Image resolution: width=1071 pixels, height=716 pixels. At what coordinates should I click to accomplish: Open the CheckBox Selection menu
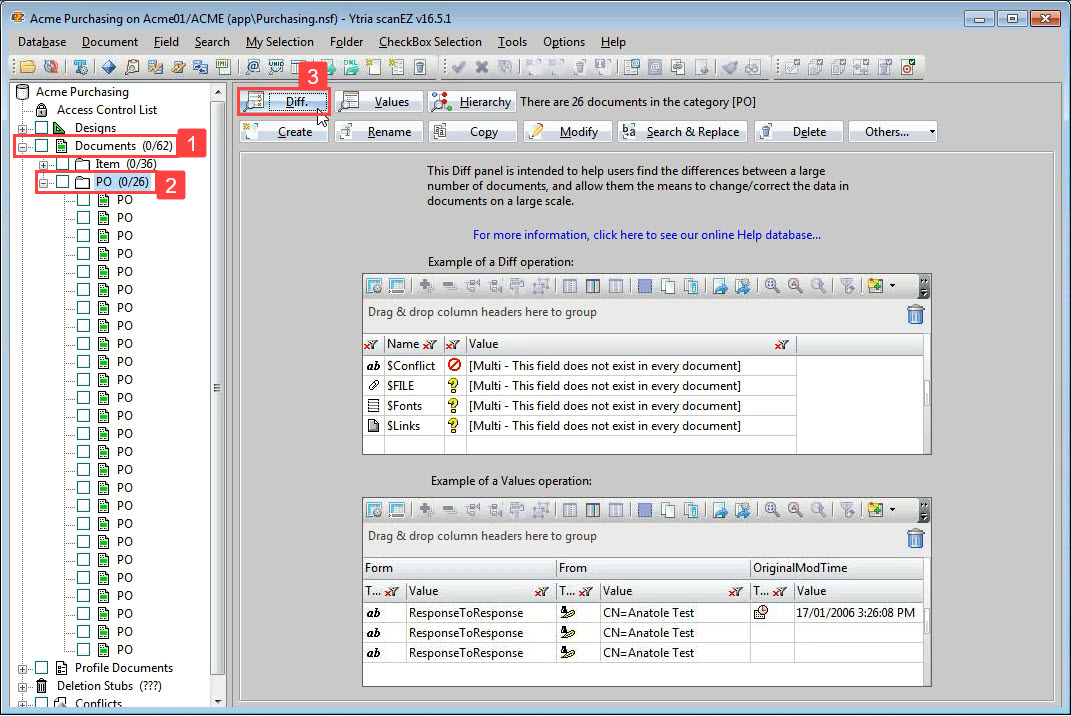pyautogui.click(x=430, y=42)
